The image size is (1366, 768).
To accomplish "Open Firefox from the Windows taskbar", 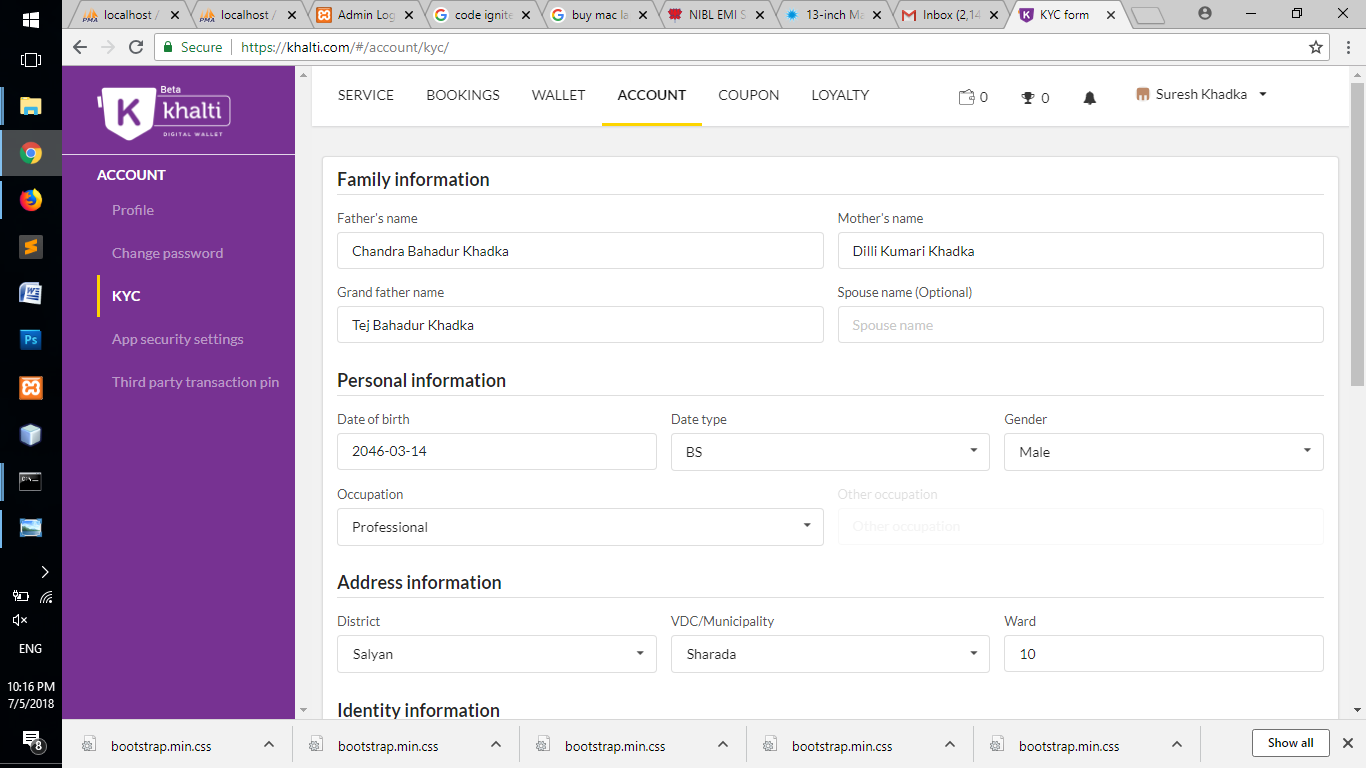I will tap(31, 200).
